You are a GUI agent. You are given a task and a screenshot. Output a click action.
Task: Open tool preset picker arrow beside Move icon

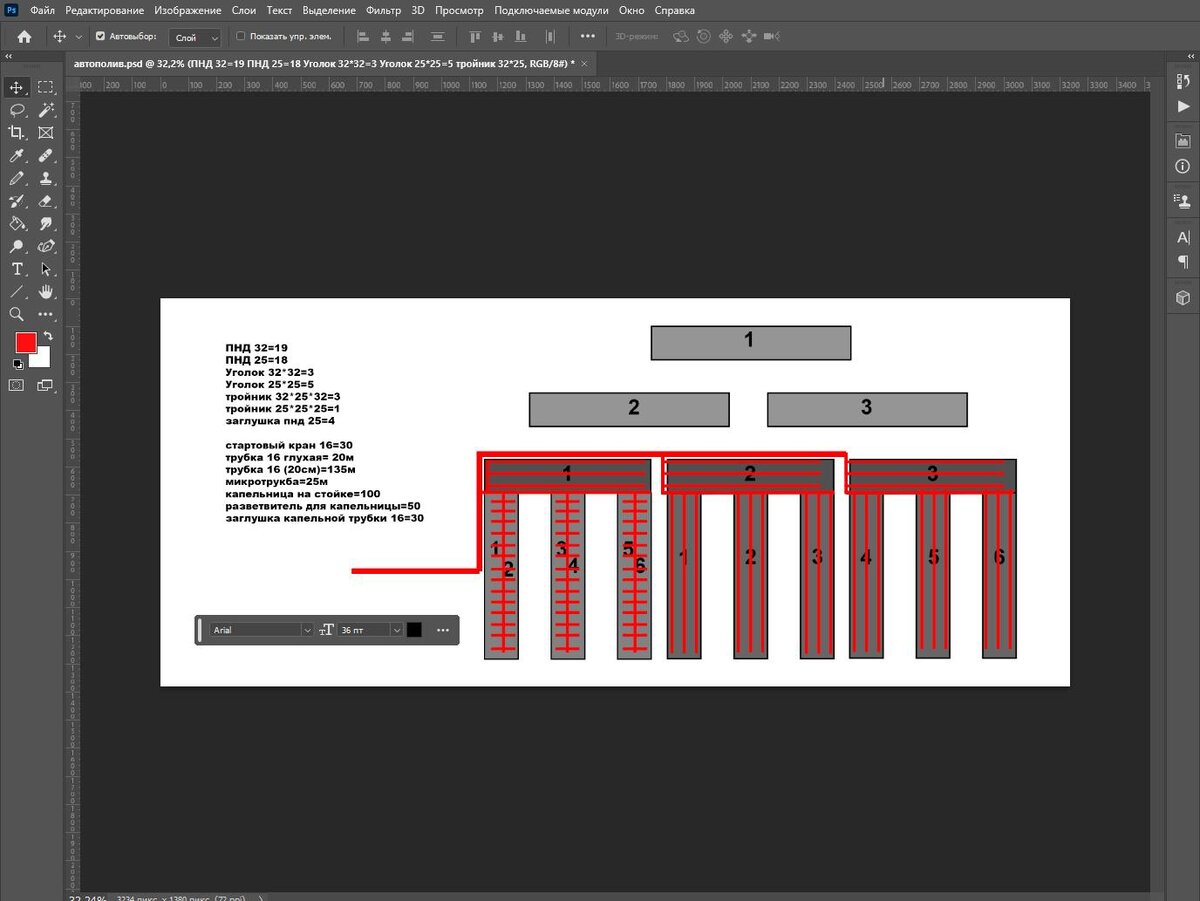(79, 37)
